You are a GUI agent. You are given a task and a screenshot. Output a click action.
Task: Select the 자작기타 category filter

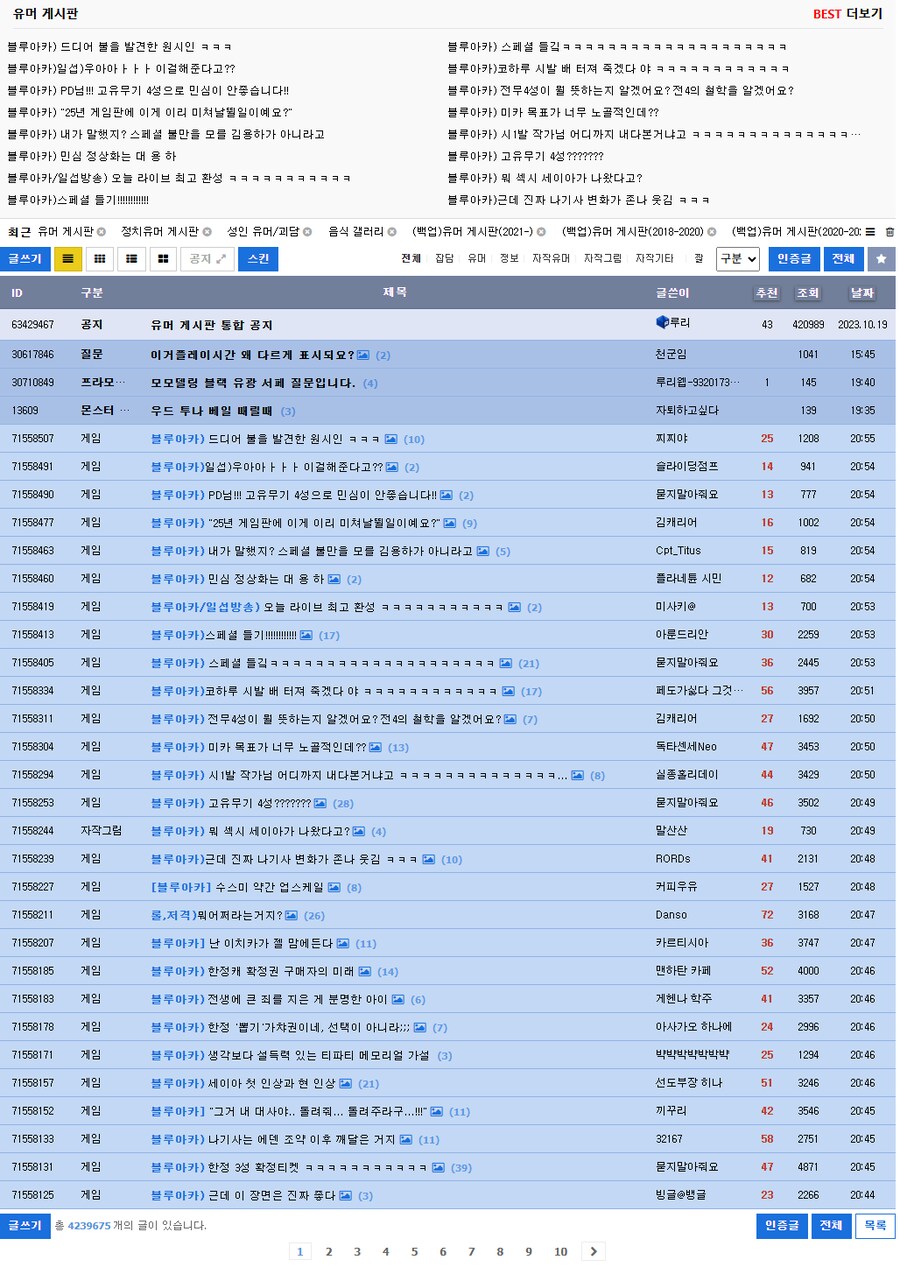(655, 259)
